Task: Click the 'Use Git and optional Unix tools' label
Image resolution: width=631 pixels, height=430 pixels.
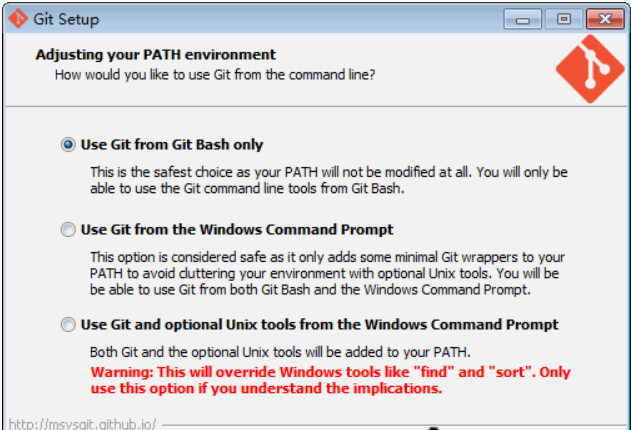Action: pos(319,325)
